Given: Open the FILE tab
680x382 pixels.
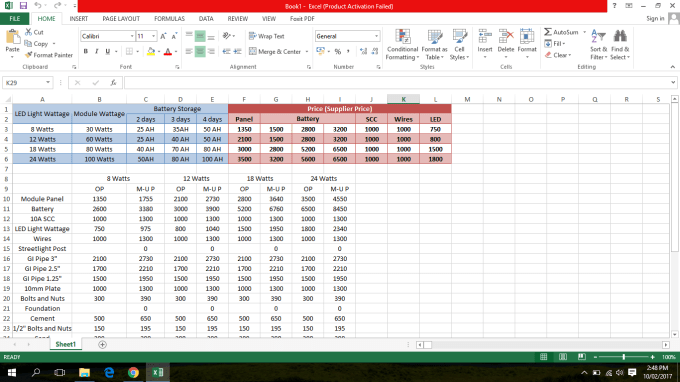Looking at the screenshot, I should [15, 19].
